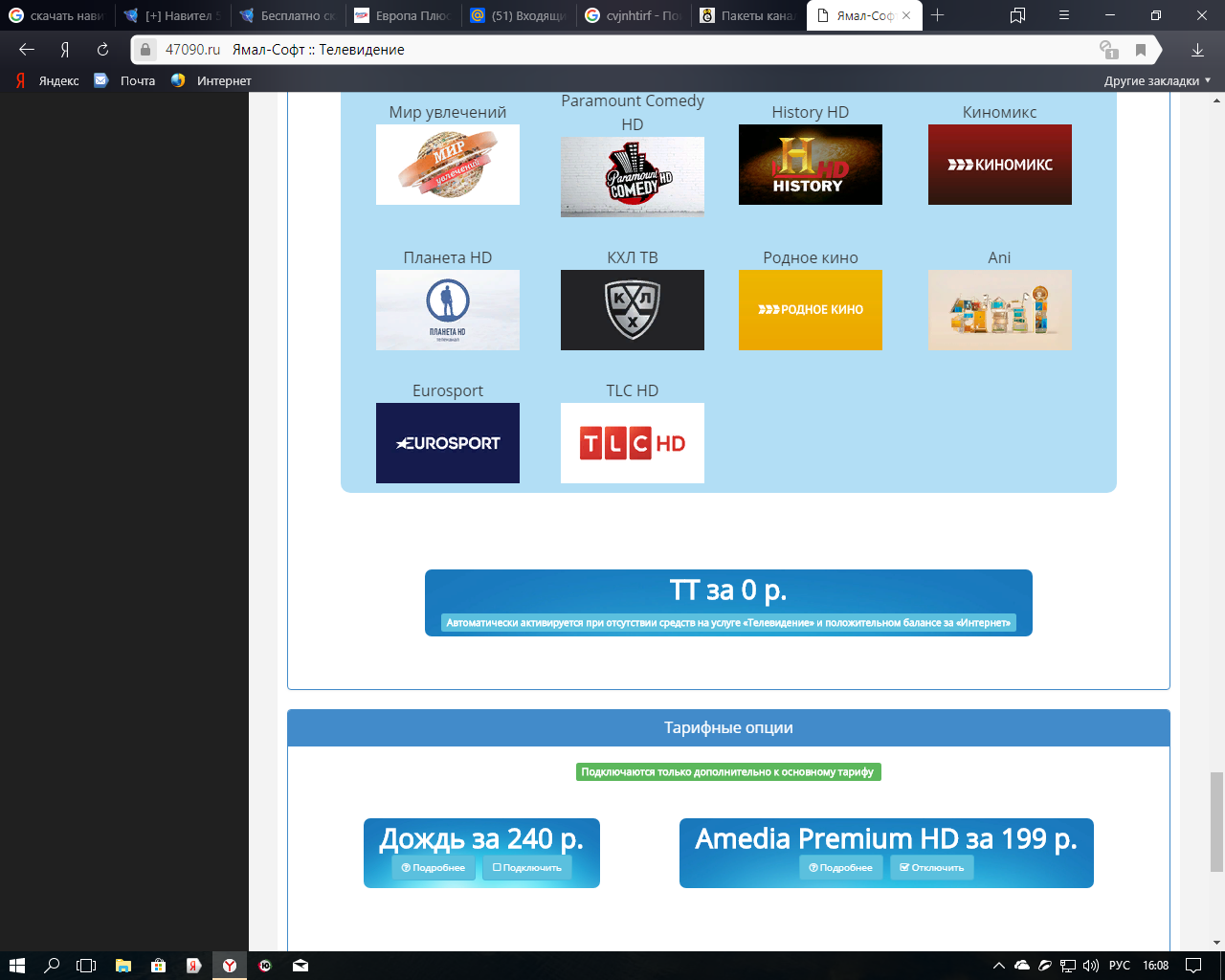Open the Интернет bookmark
The image size is (1225, 980).
click(x=211, y=80)
